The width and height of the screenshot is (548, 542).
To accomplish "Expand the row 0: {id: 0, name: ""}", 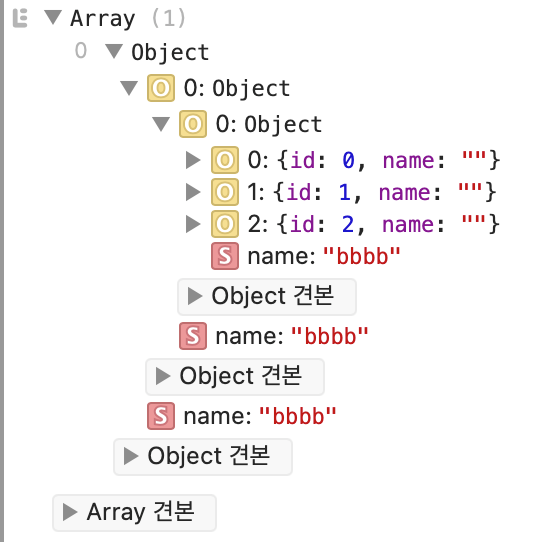I will [193, 160].
